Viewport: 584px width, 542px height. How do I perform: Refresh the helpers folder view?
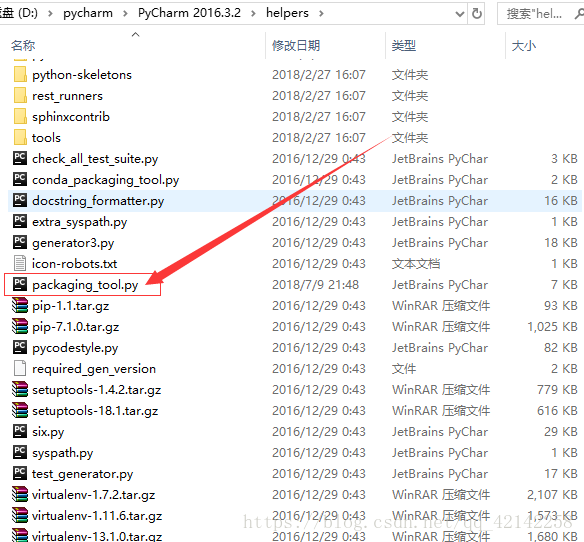click(x=477, y=14)
